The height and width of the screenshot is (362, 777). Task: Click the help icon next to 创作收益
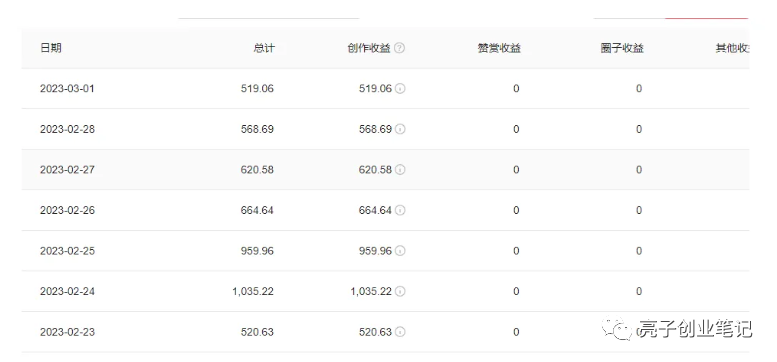tap(400, 49)
